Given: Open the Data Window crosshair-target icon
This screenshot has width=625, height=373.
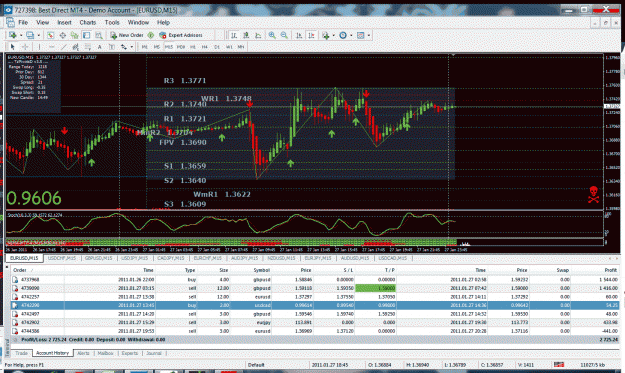Looking at the screenshot, I should 63,35.
